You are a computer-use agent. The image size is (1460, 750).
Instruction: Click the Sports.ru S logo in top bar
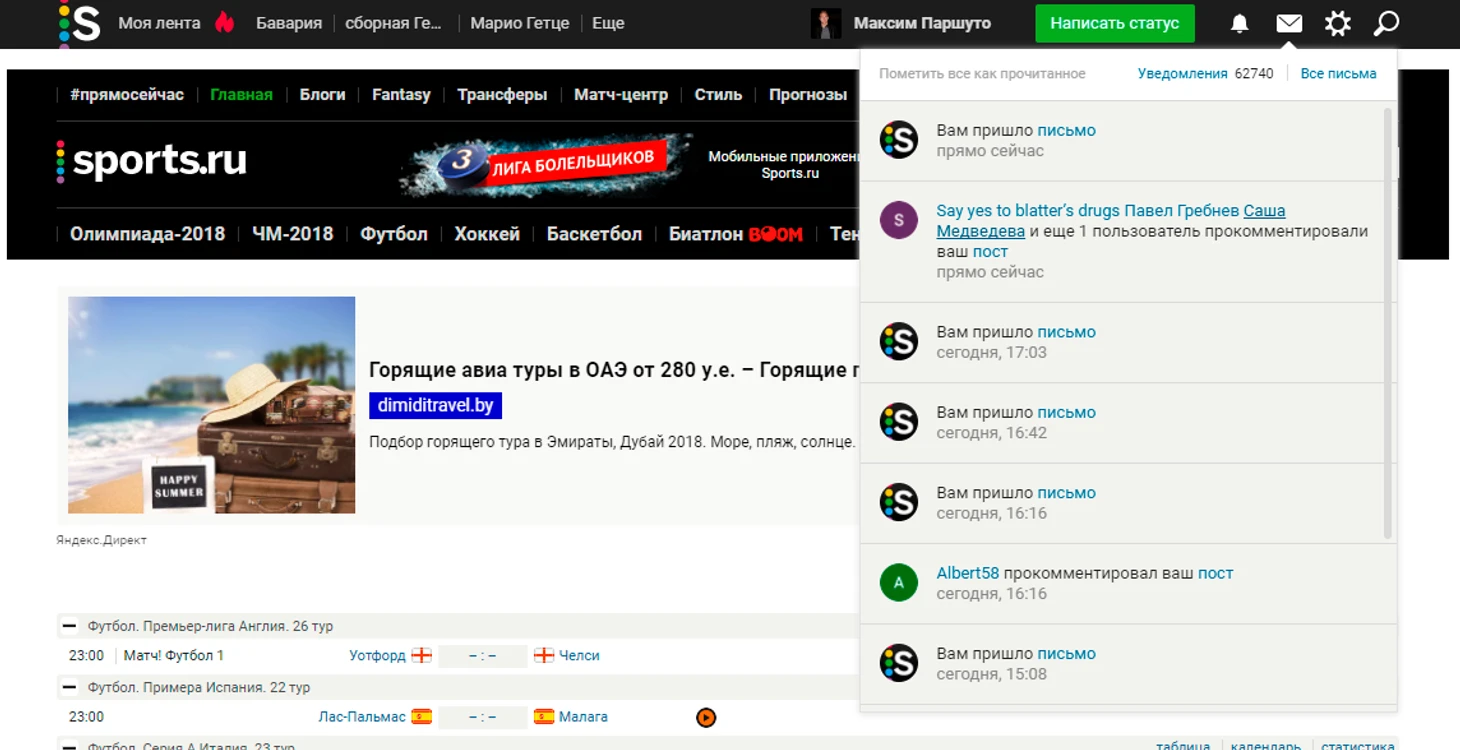[x=79, y=23]
